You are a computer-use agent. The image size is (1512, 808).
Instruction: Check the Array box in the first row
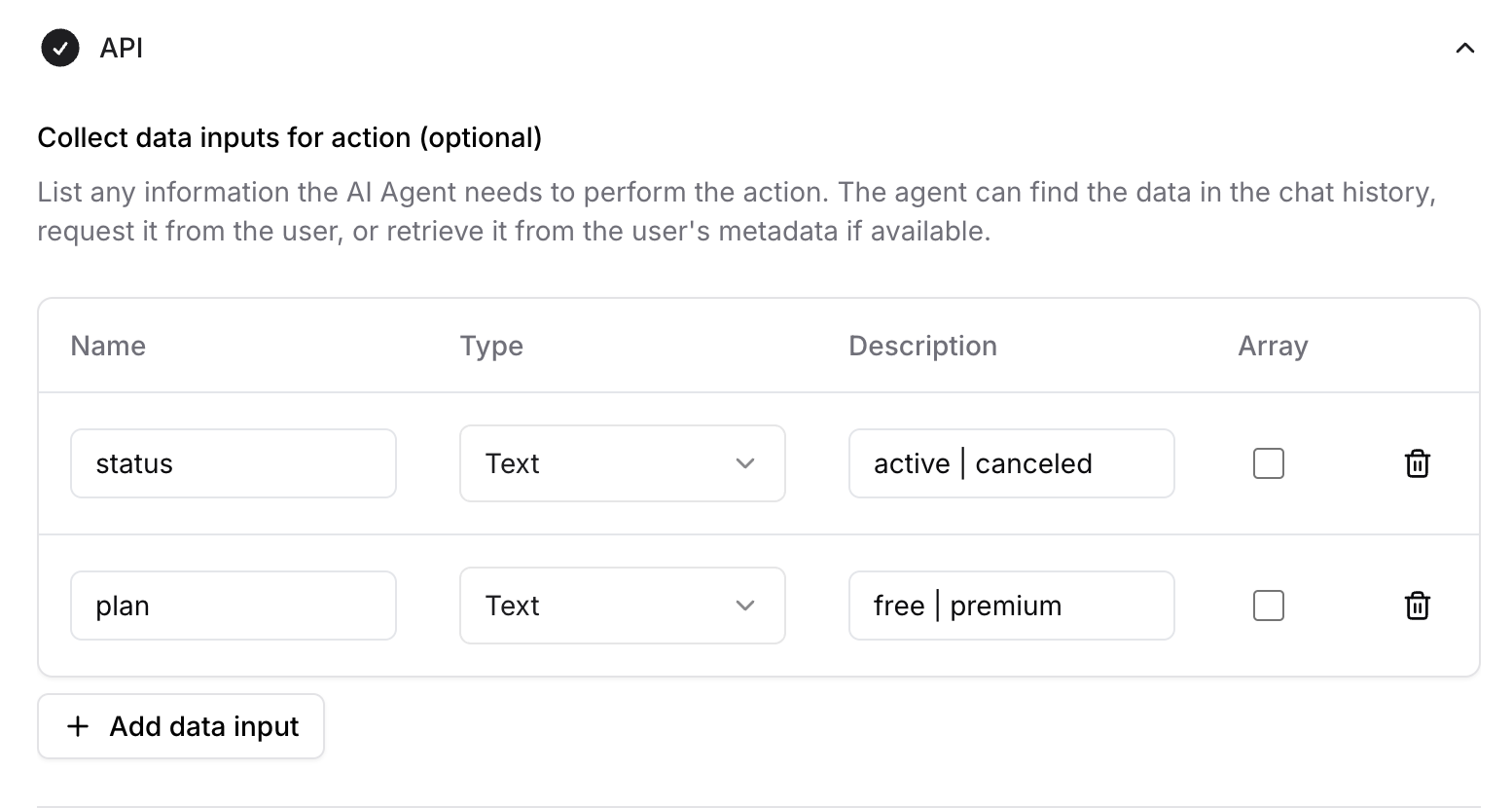pyautogui.click(x=1268, y=463)
